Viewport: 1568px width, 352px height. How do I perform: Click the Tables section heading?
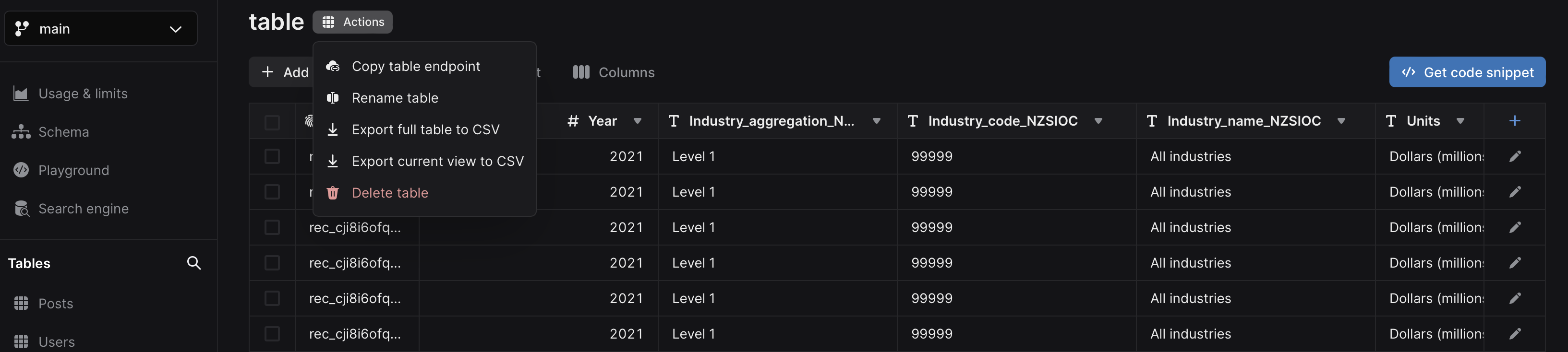pos(29,263)
